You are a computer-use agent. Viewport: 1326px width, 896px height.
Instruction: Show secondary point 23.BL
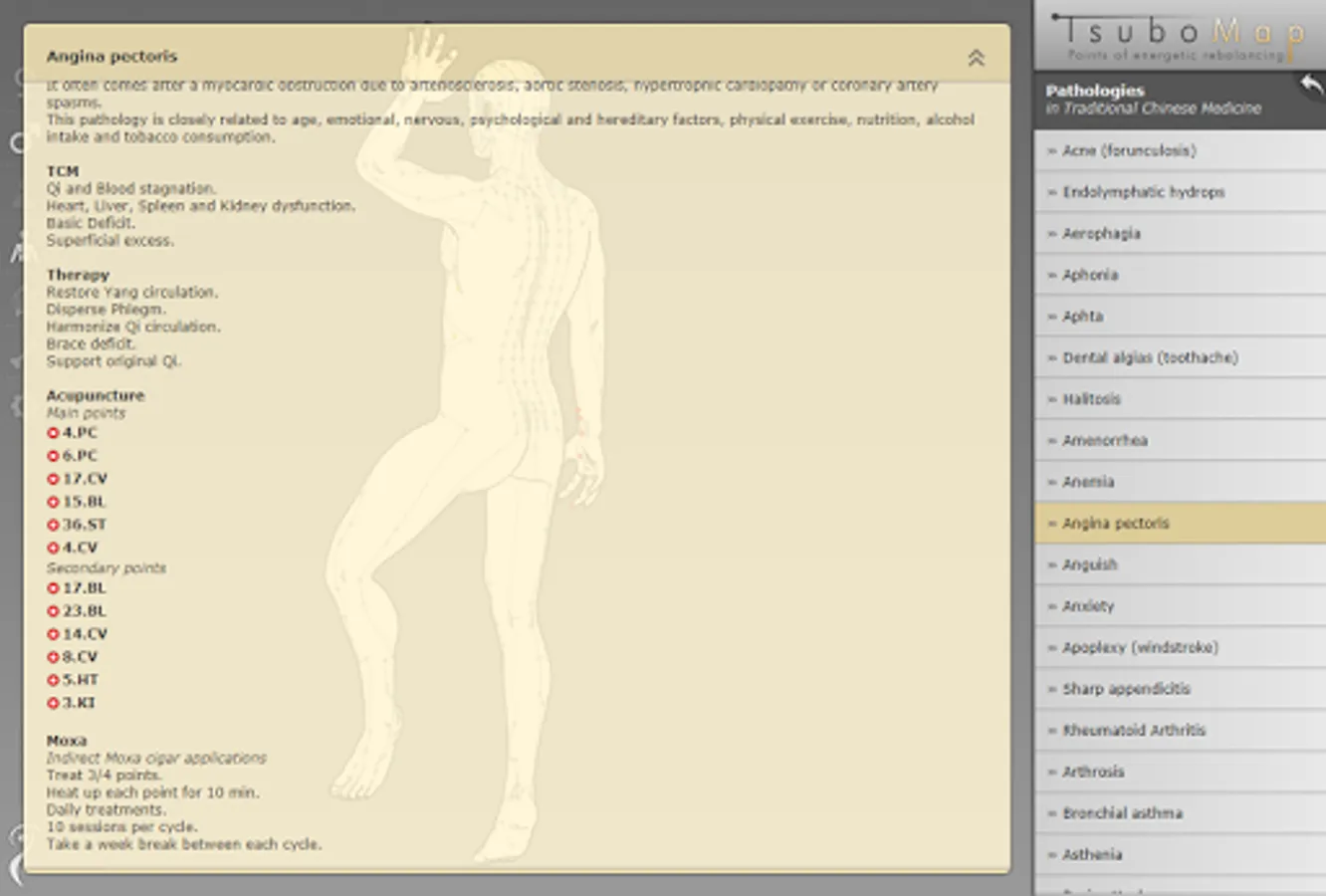[77, 611]
